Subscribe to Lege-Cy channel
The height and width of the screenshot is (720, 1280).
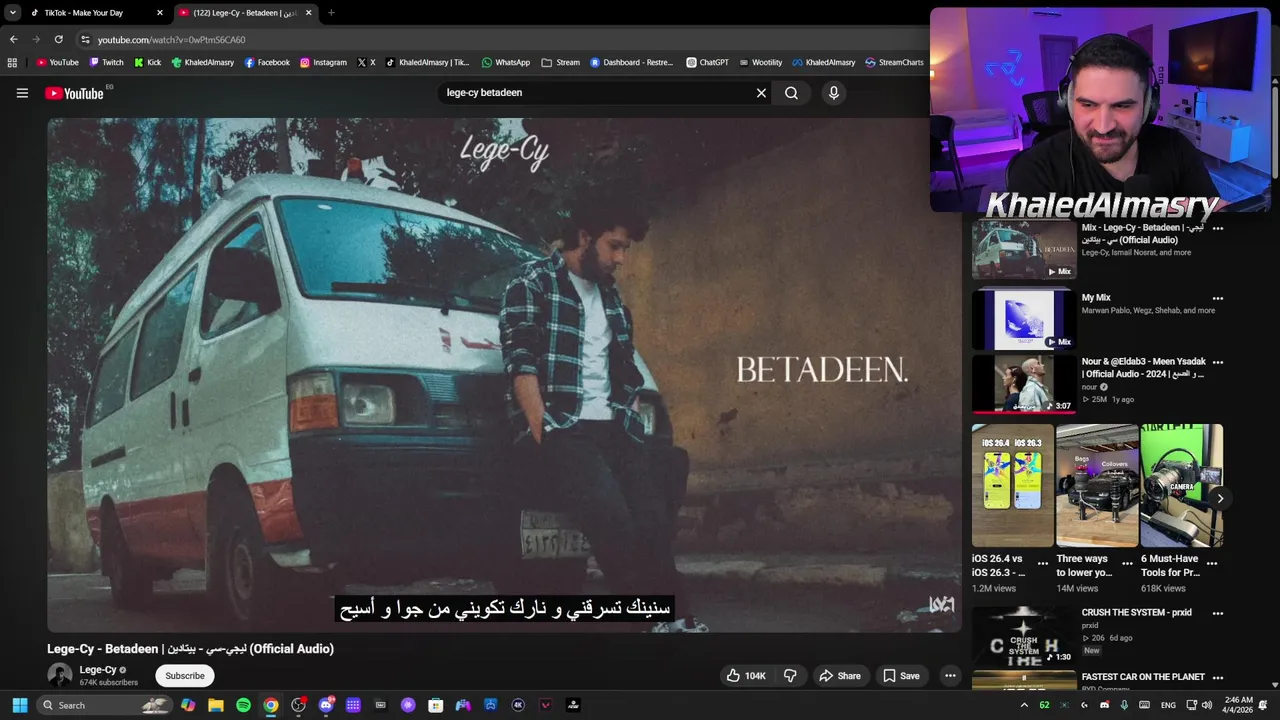coord(185,676)
